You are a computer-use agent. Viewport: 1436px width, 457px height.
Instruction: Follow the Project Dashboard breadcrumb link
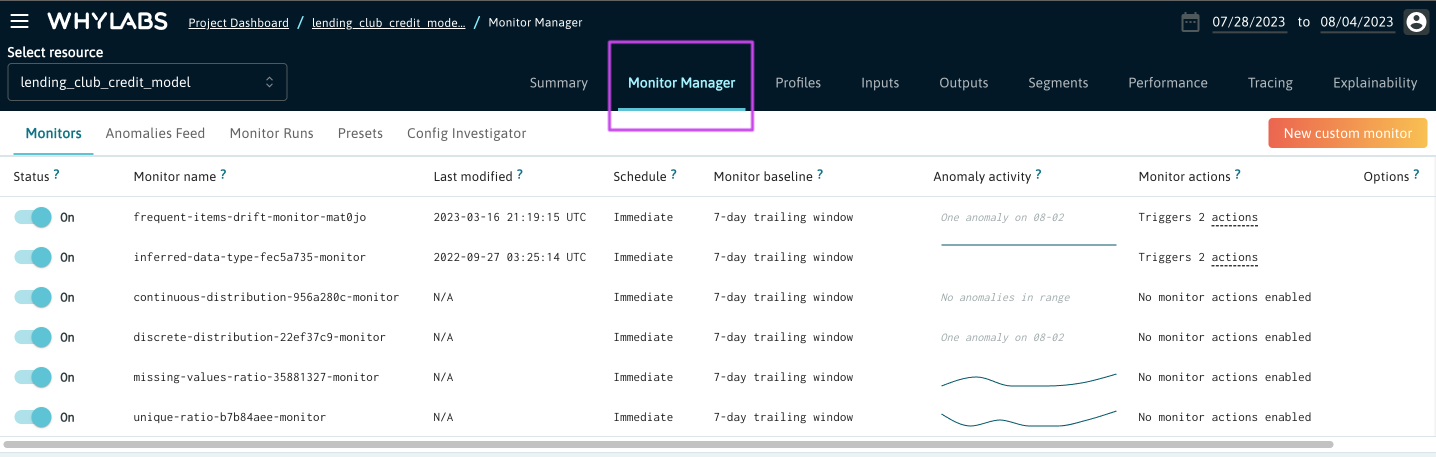pos(238,22)
